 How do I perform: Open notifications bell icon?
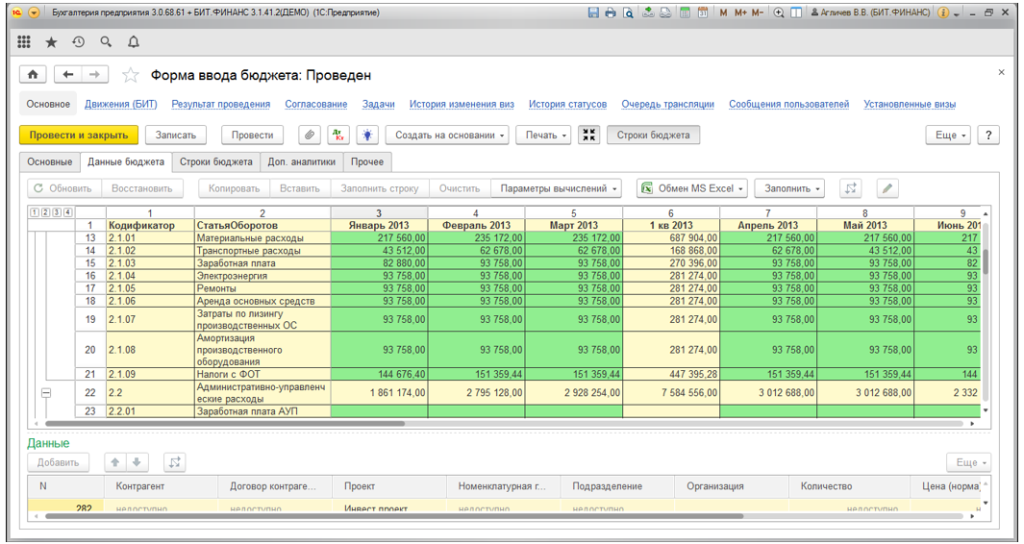pos(133,43)
